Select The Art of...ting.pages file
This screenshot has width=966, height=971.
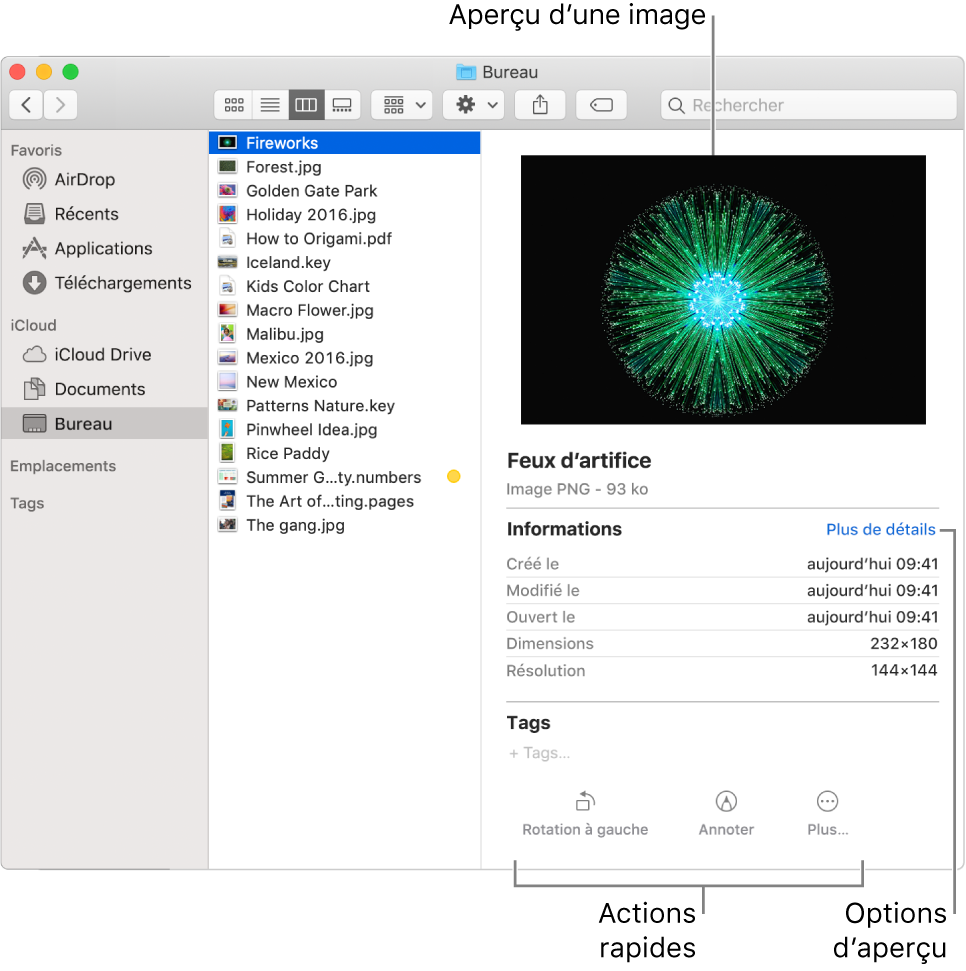[x=344, y=502]
